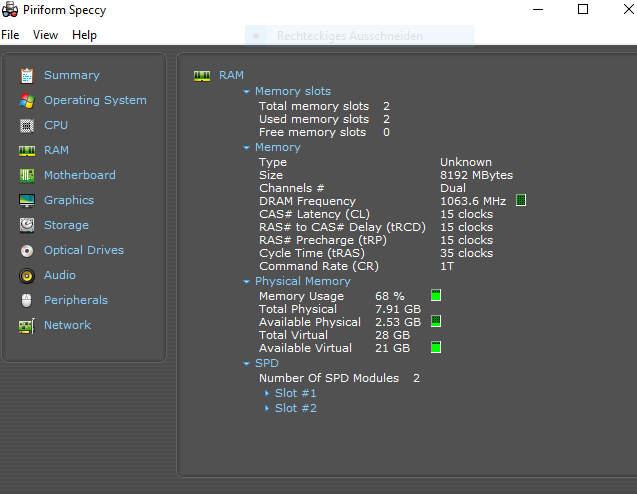Viewport: 637px width, 494px height.
Task: Click the 8192 MBytes size value
Action: pos(477,176)
